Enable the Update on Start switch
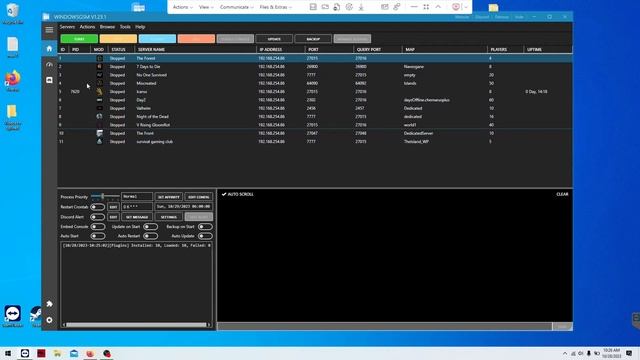Image resolution: width=640 pixels, height=360 pixels. [x=150, y=227]
